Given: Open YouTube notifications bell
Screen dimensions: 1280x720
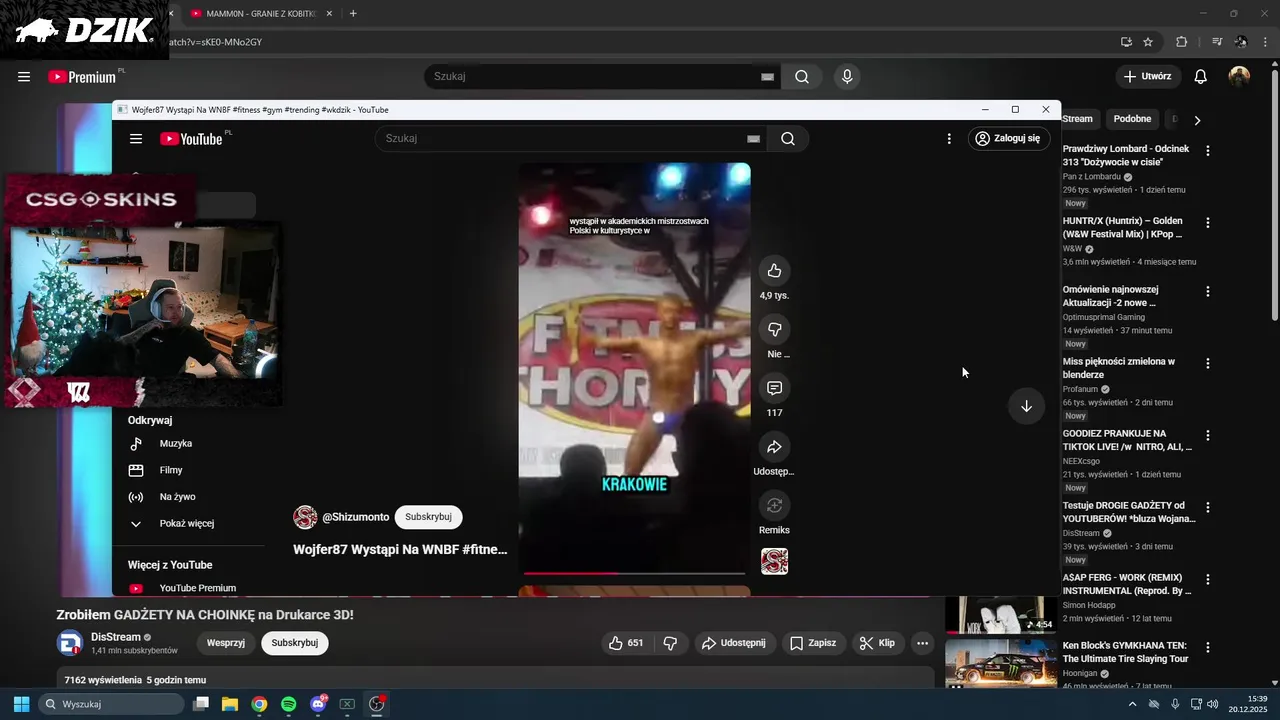Looking at the screenshot, I should tap(1201, 77).
